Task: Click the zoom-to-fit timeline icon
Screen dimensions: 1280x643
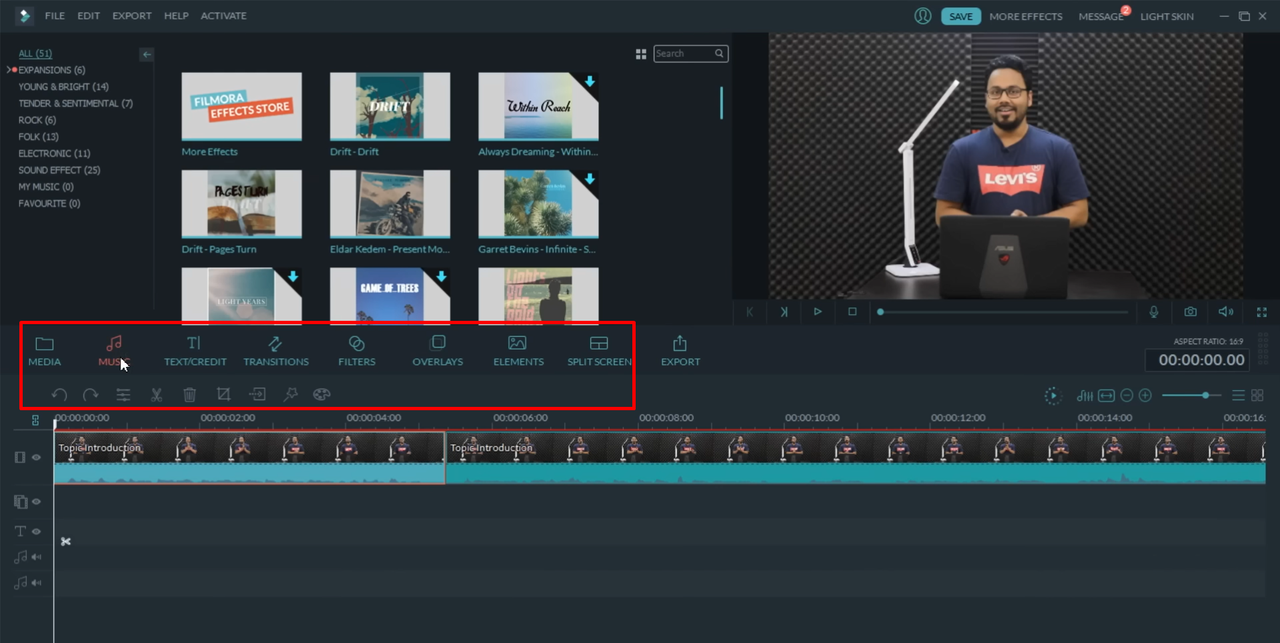Action: click(x=1106, y=396)
